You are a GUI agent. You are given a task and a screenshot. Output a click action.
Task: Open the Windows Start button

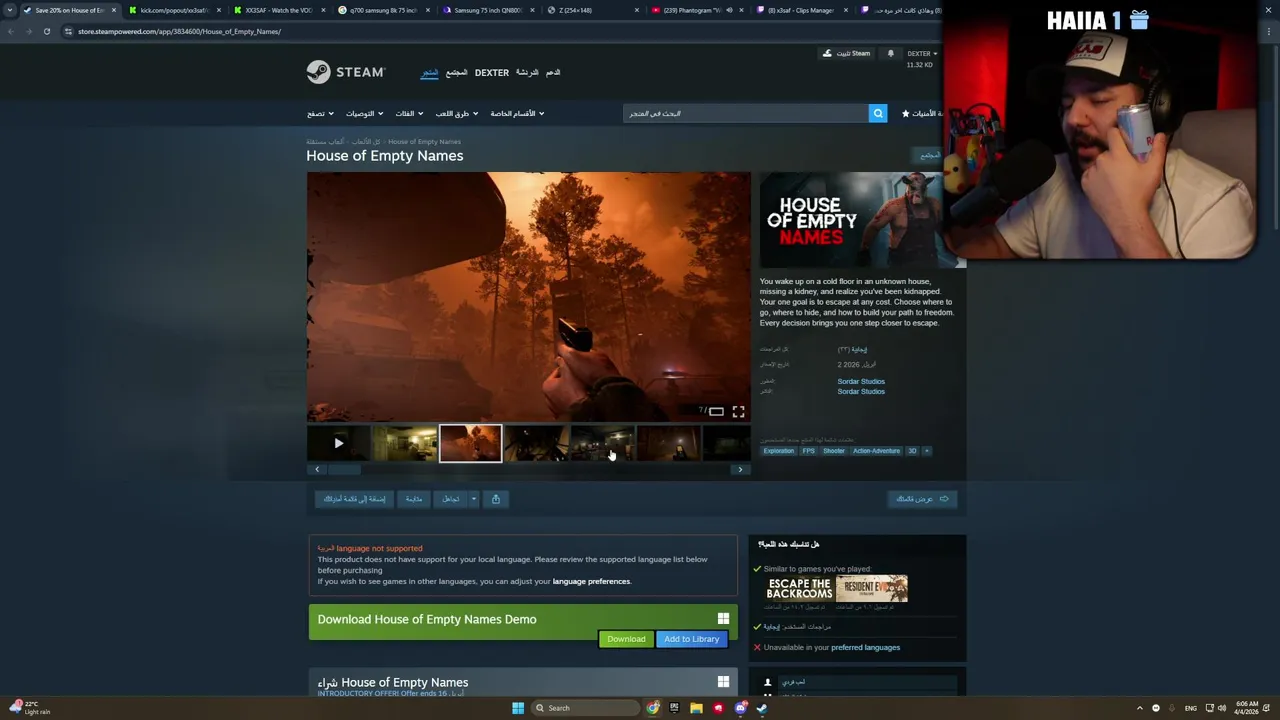518,708
